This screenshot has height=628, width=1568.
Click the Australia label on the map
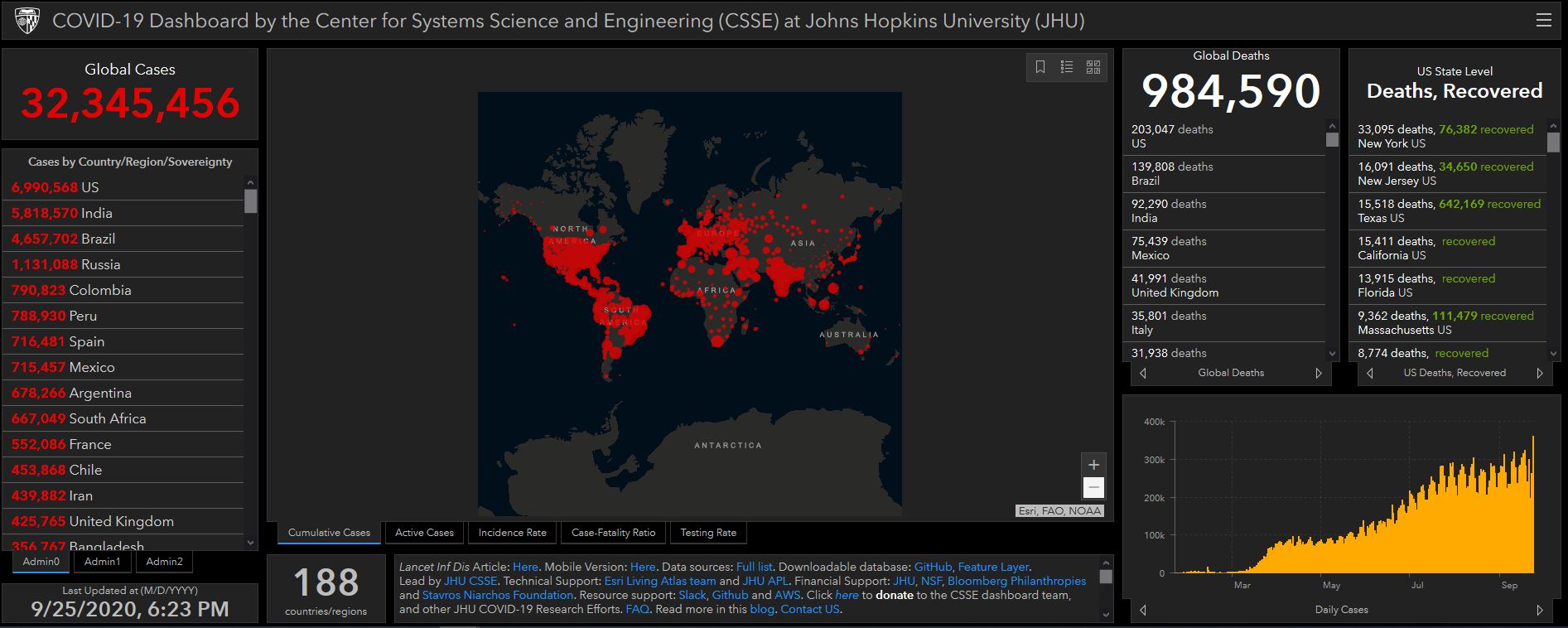(x=849, y=335)
